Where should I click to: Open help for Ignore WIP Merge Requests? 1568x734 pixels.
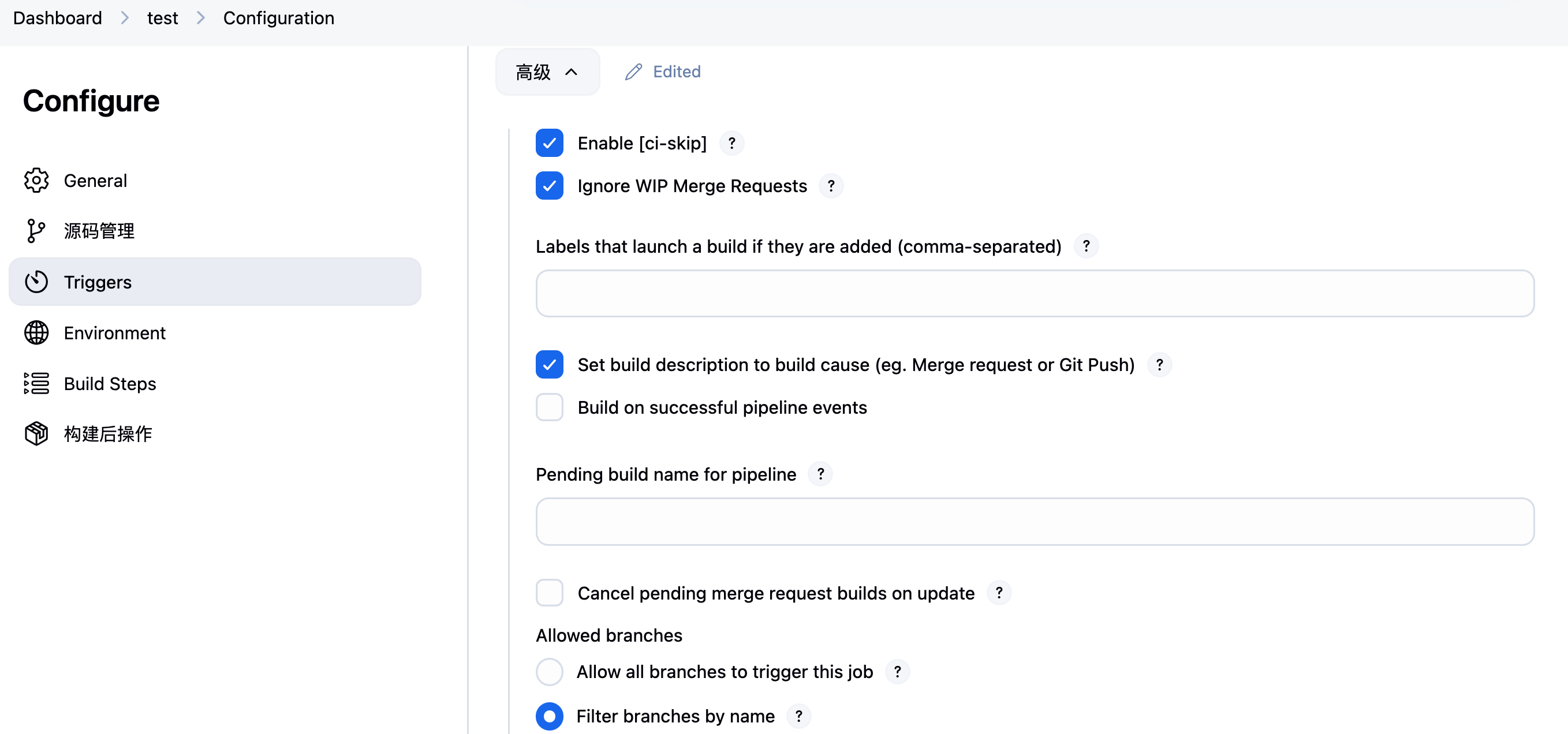pyautogui.click(x=831, y=186)
